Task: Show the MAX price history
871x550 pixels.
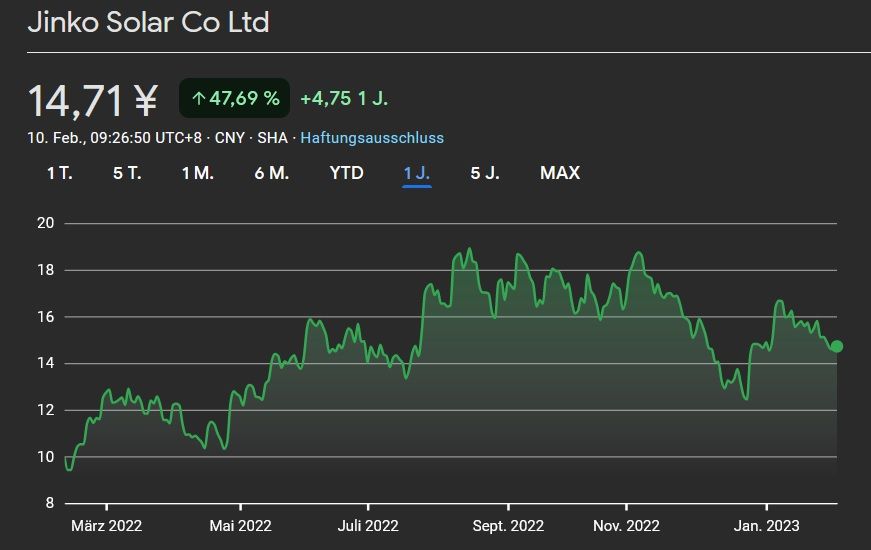Action: pos(559,173)
